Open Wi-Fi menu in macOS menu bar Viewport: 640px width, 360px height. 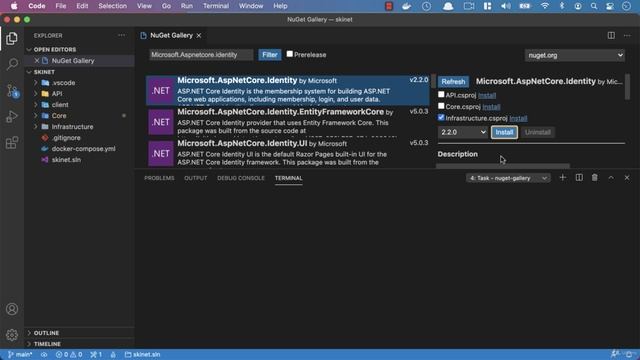click(544, 6)
